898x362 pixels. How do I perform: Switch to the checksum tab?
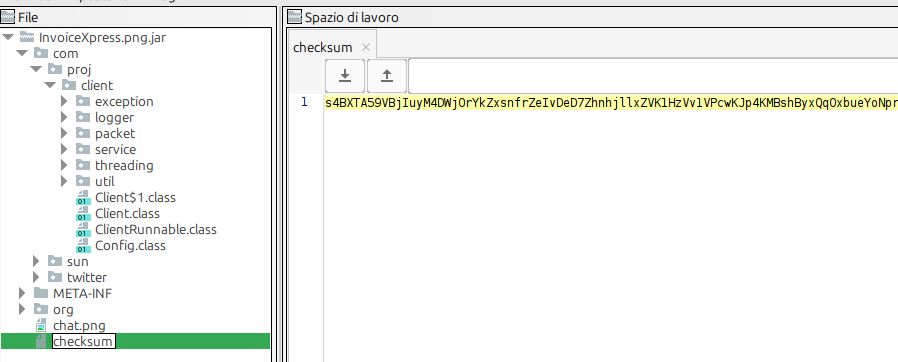(x=322, y=48)
